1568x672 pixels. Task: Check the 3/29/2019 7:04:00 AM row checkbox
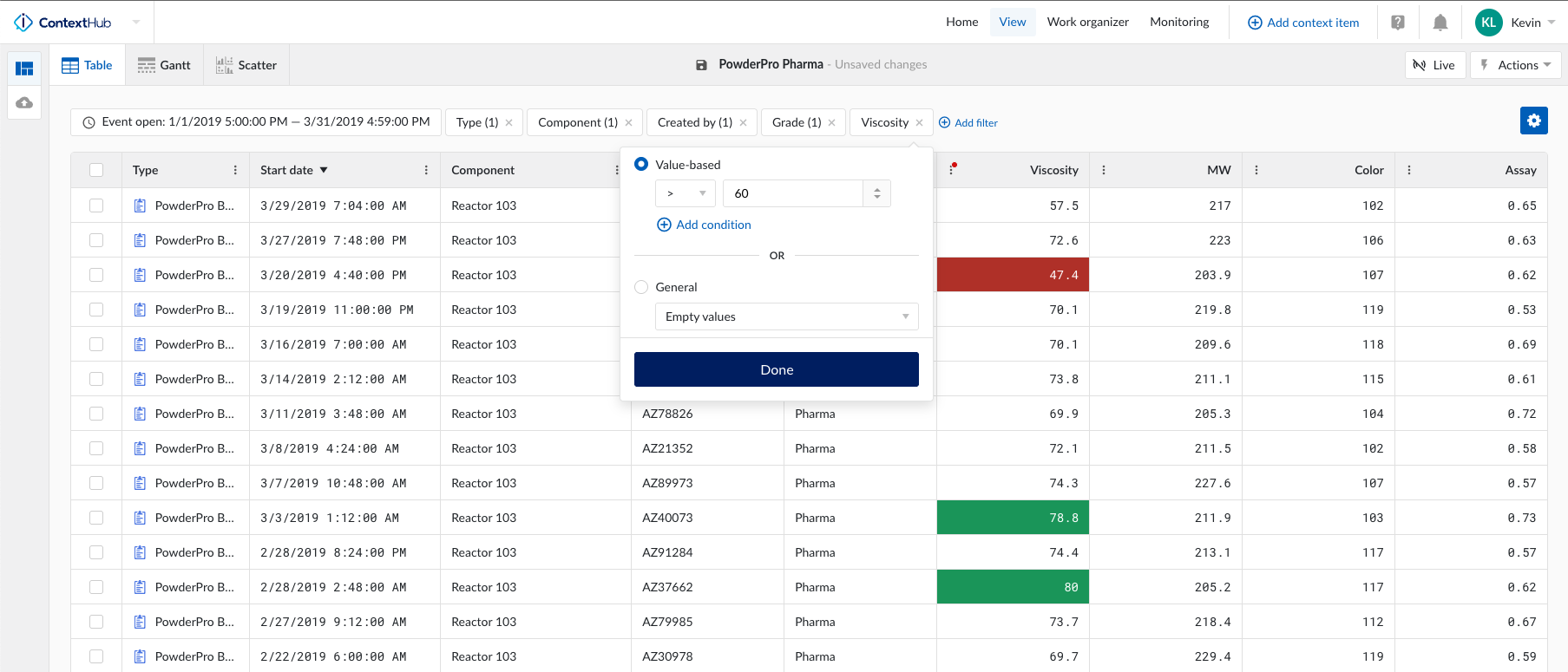coord(96,206)
